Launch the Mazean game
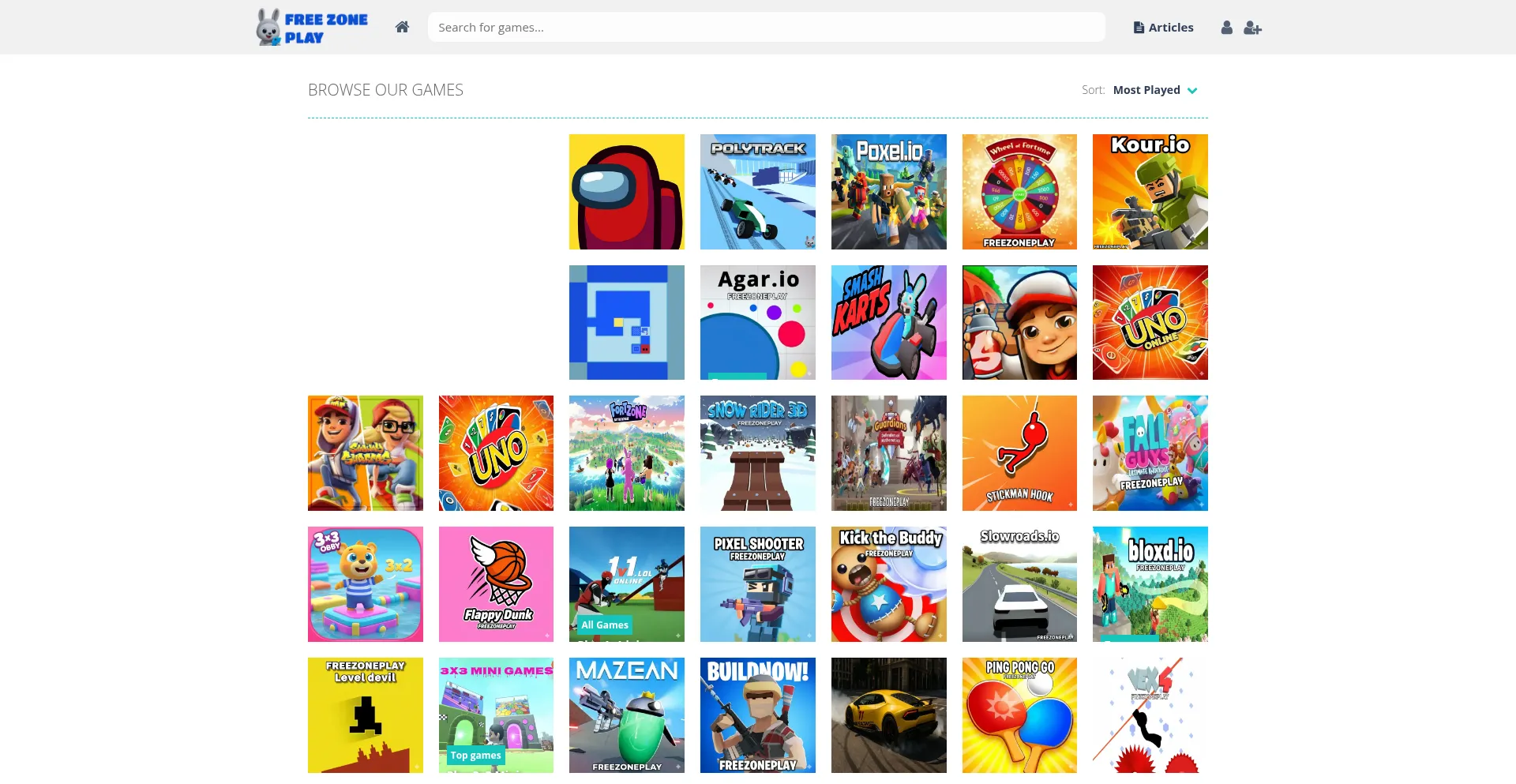Viewport: 1516px width, 784px height. [627, 715]
